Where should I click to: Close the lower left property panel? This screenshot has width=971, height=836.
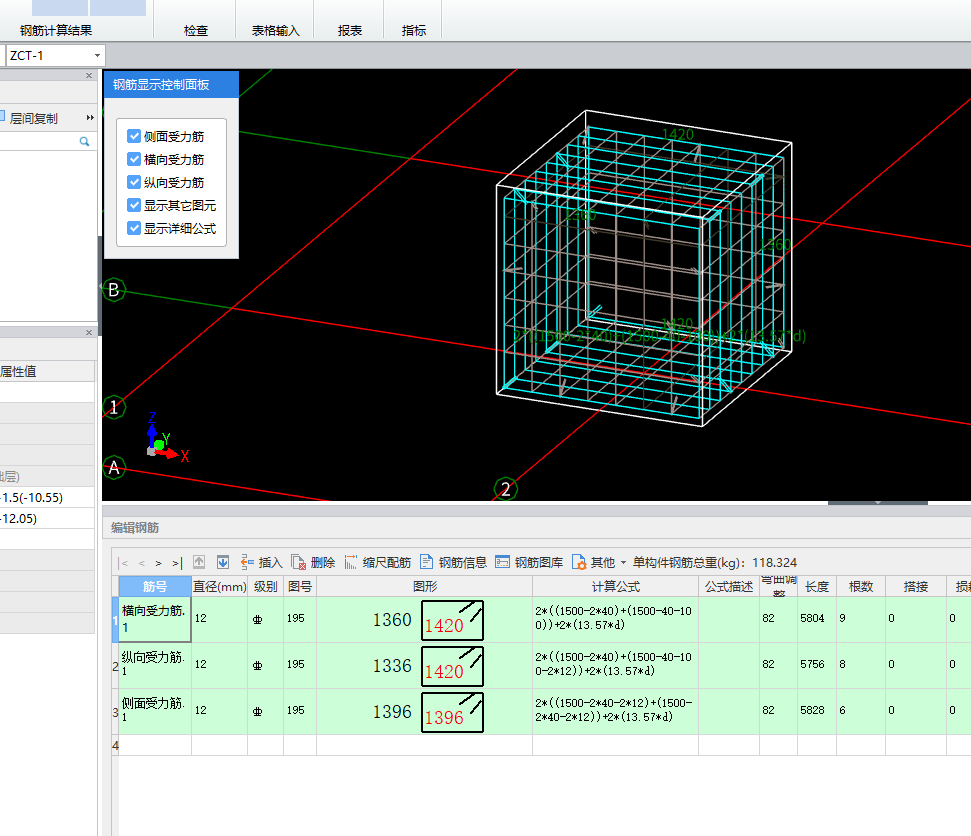click(89, 333)
